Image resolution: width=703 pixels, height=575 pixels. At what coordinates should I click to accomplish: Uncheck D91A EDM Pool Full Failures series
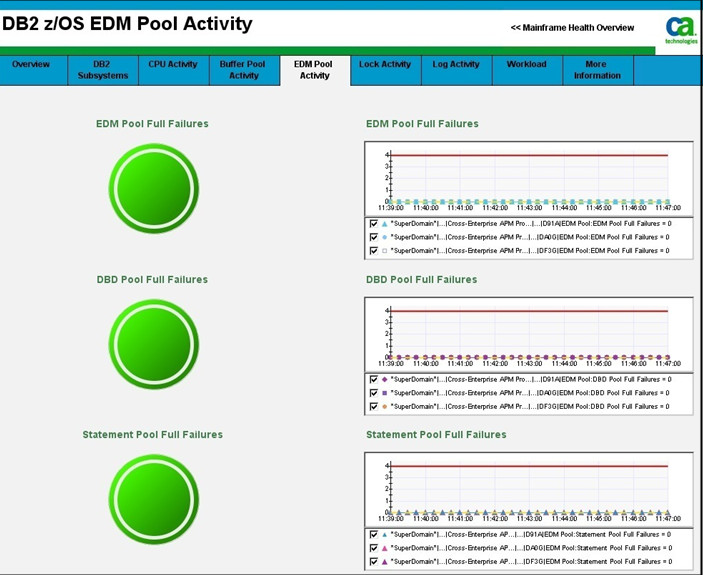pyautogui.click(x=373, y=223)
